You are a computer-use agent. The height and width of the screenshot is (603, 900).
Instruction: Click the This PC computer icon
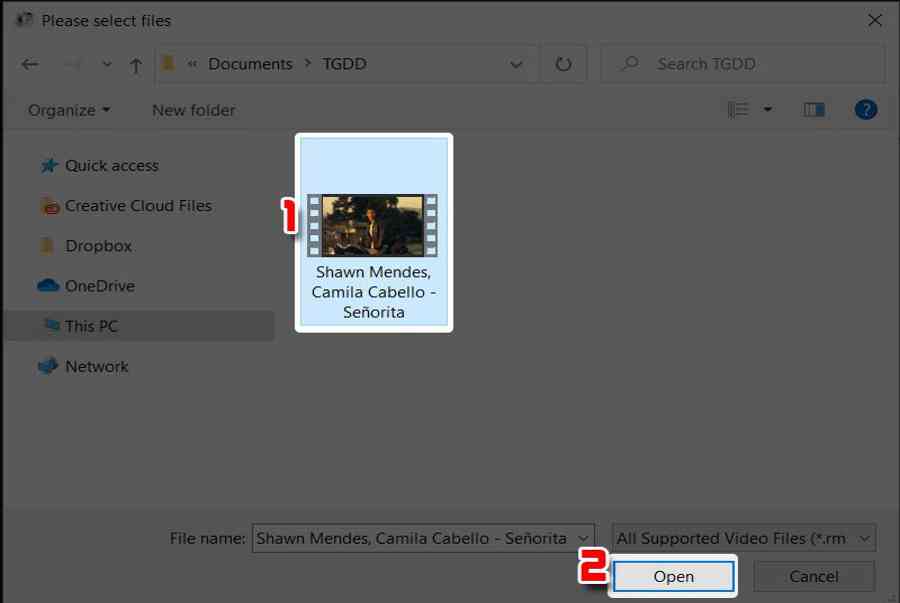click(52, 325)
